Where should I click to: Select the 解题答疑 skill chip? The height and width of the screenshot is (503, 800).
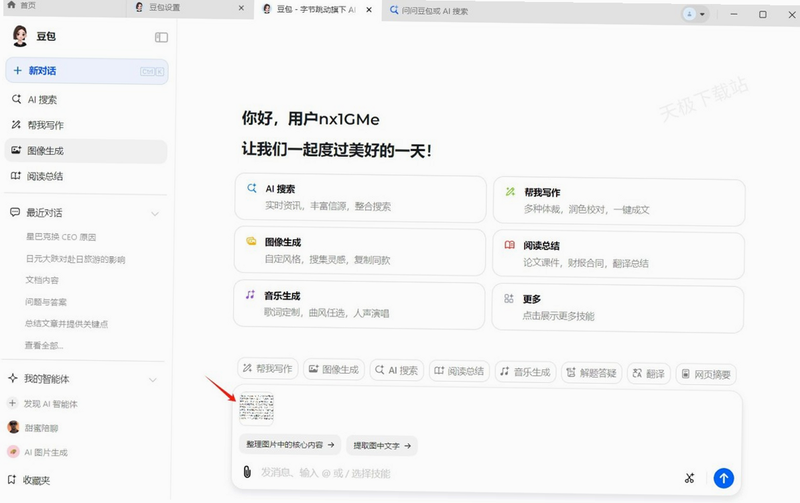pyautogui.click(x=592, y=373)
